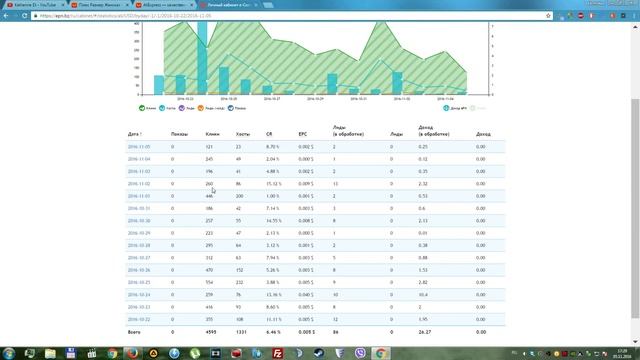This screenshot has width=640, height=360.
Task: Open the AIMP orange triangle taskbar icon
Action: 153,353
